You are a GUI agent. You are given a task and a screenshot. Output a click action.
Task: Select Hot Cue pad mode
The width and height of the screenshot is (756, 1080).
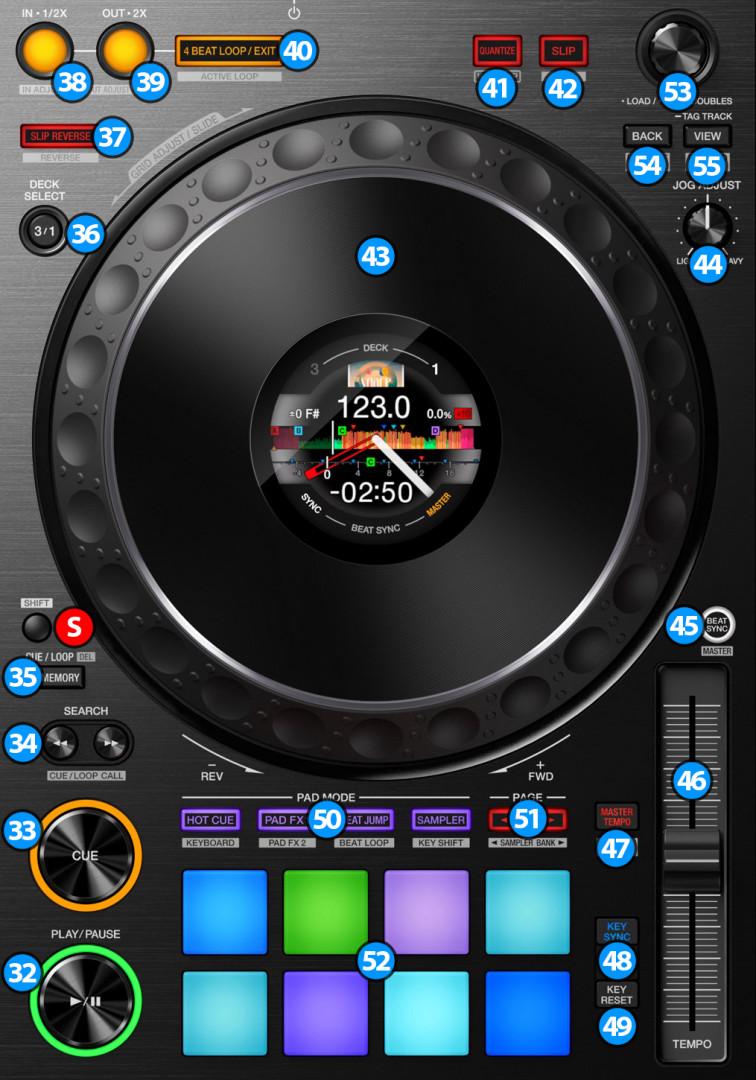click(210, 820)
